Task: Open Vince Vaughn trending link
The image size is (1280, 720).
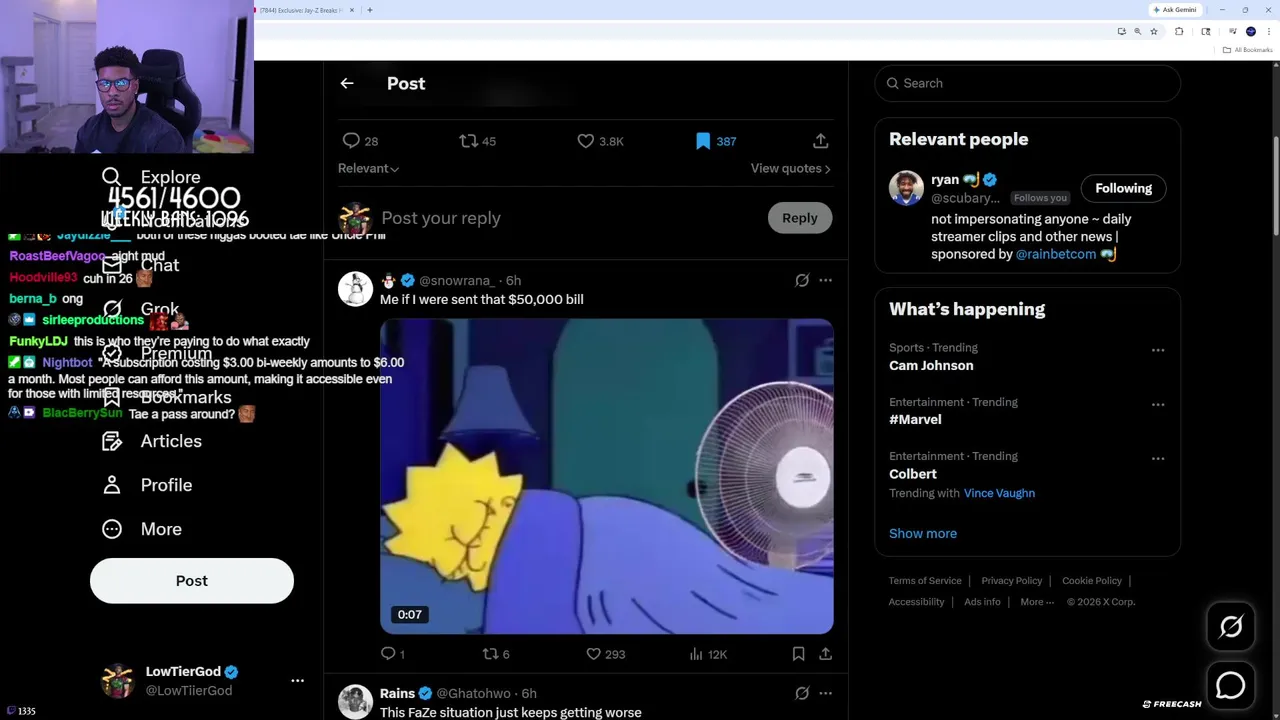Action: tap(999, 493)
